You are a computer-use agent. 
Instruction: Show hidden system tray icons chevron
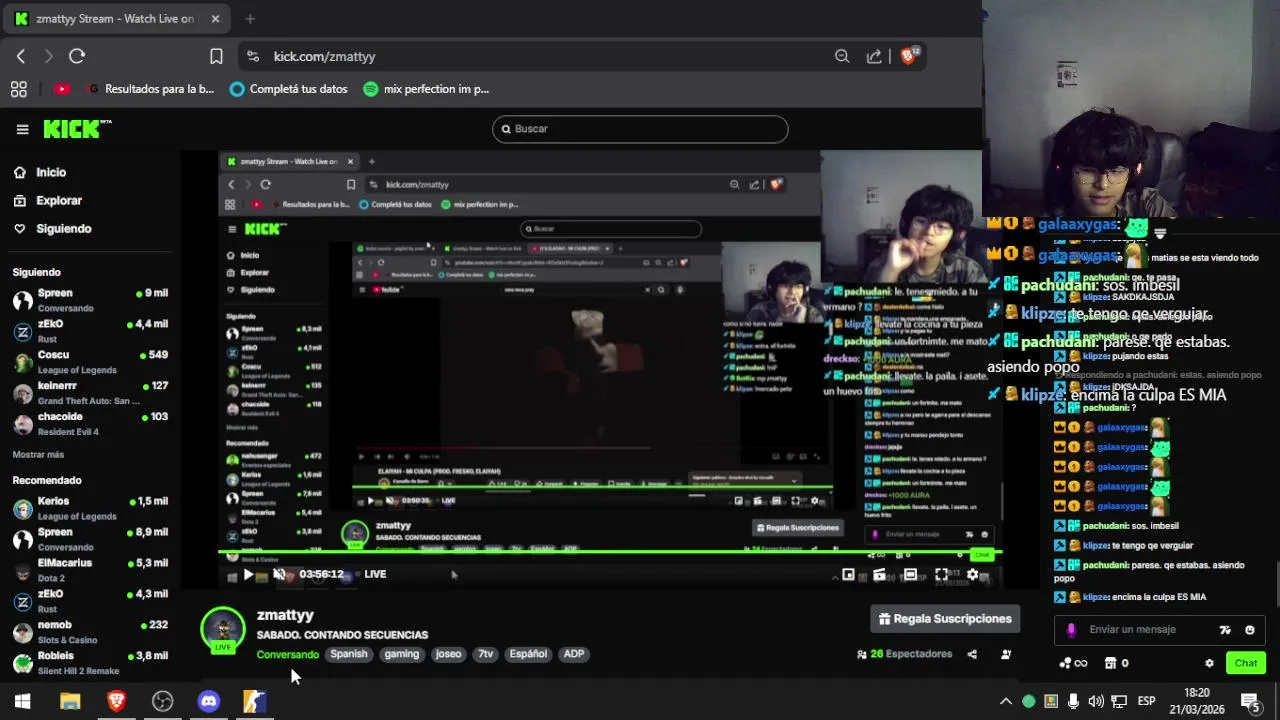click(1006, 702)
